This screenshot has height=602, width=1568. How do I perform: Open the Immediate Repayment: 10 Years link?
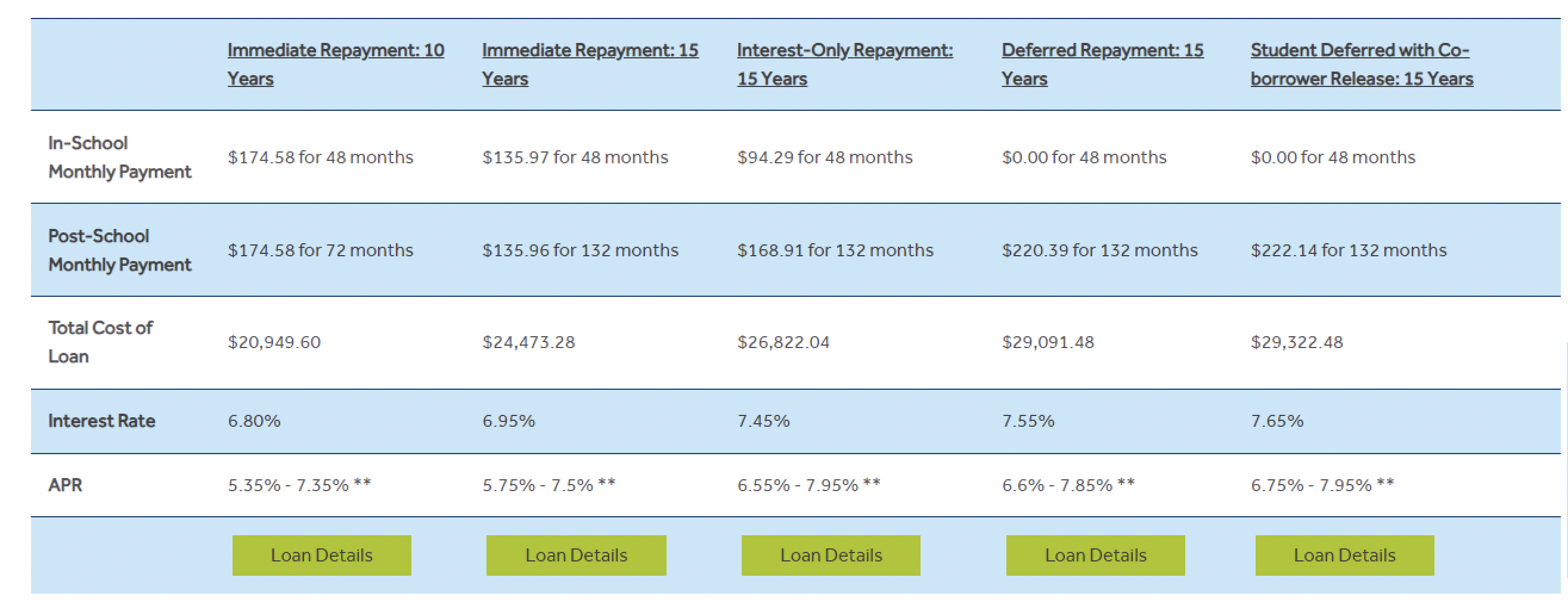pyautogui.click(x=336, y=51)
